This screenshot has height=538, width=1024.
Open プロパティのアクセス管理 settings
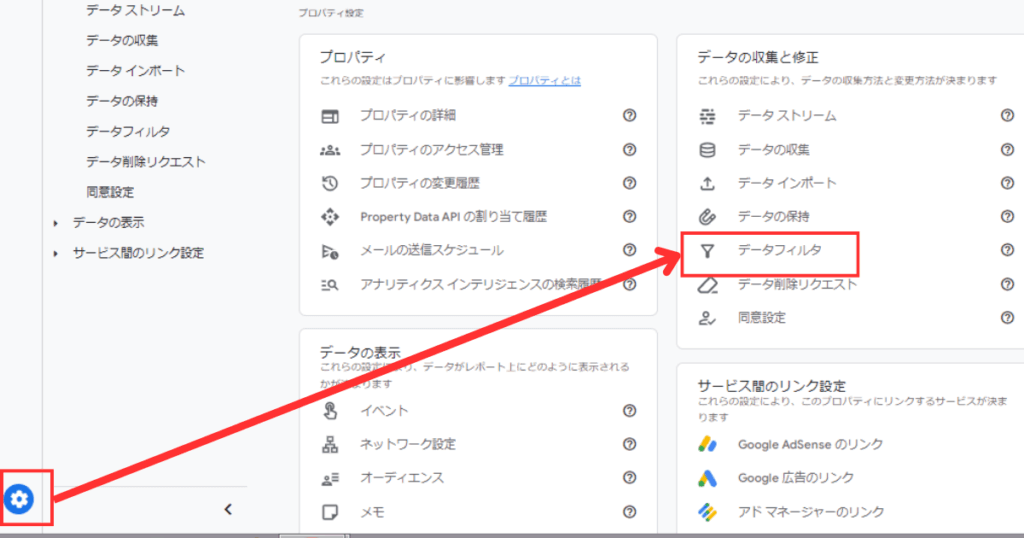point(432,150)
